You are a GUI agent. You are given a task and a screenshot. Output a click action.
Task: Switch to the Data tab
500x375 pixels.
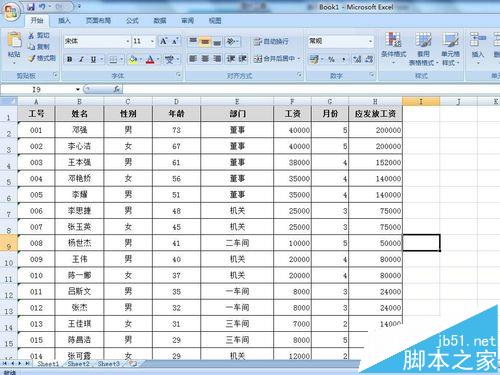coord(160,21)
